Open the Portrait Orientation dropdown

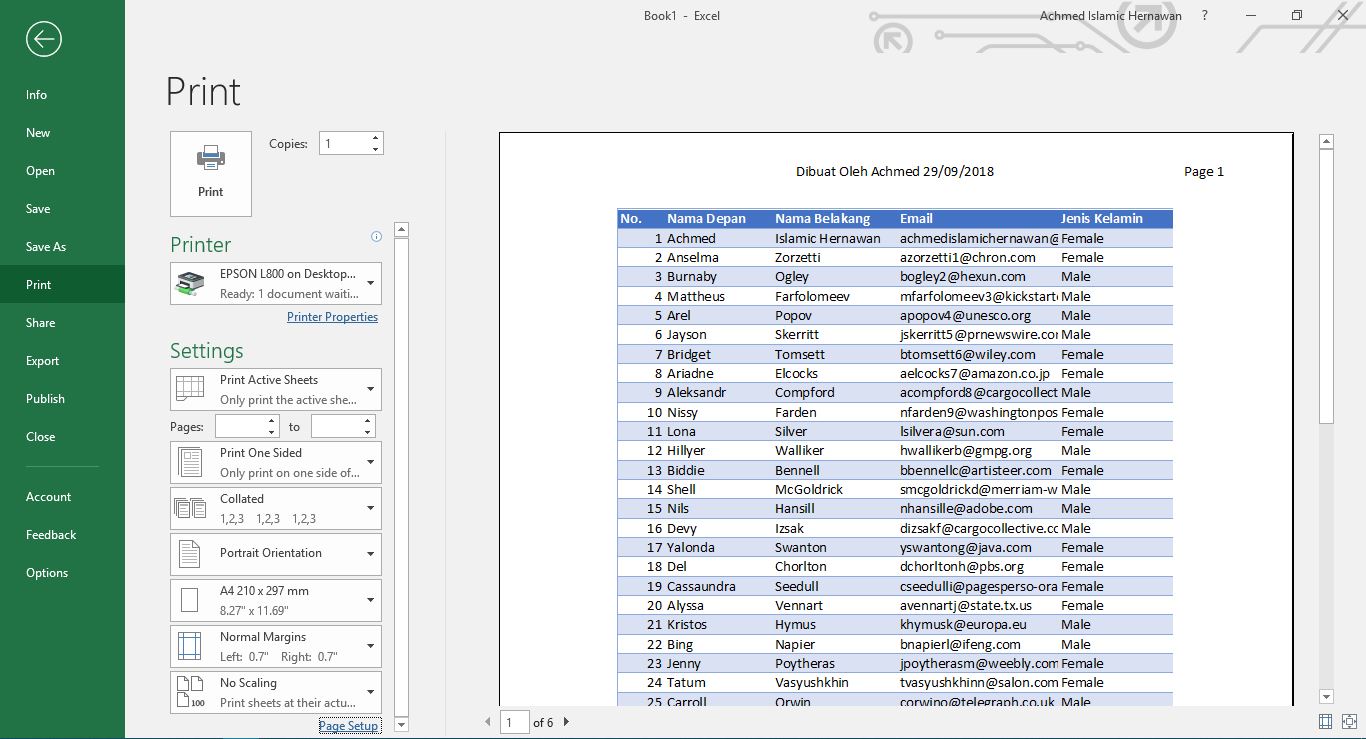(x=276, y=554)
